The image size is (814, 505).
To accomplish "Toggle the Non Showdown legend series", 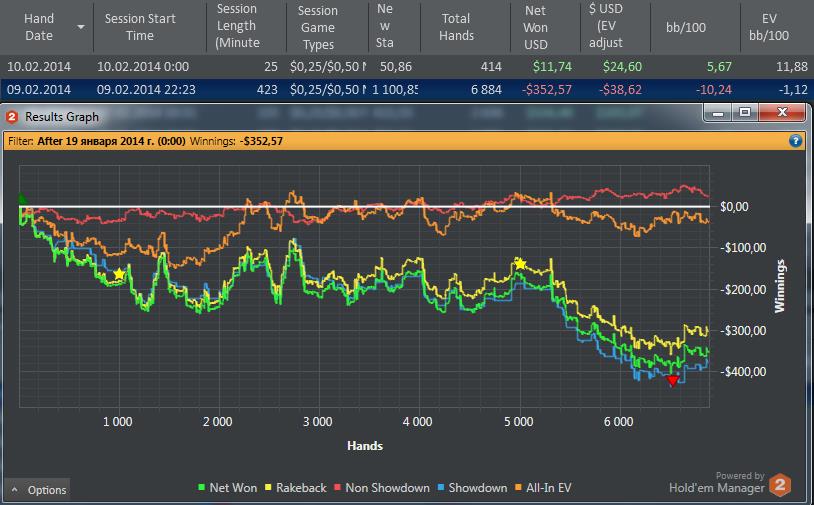I will click(382, 488).
